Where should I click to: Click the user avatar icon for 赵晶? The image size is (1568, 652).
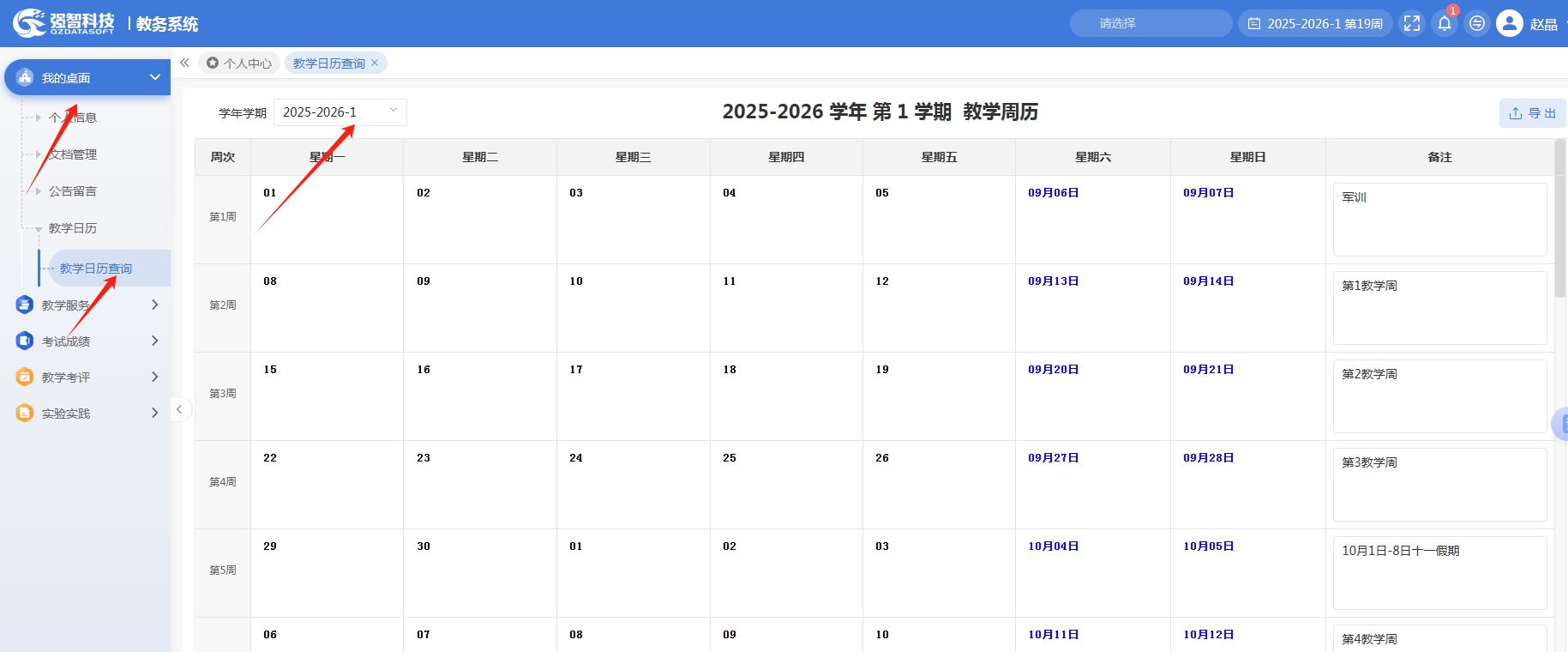[x=1509, y=23]
